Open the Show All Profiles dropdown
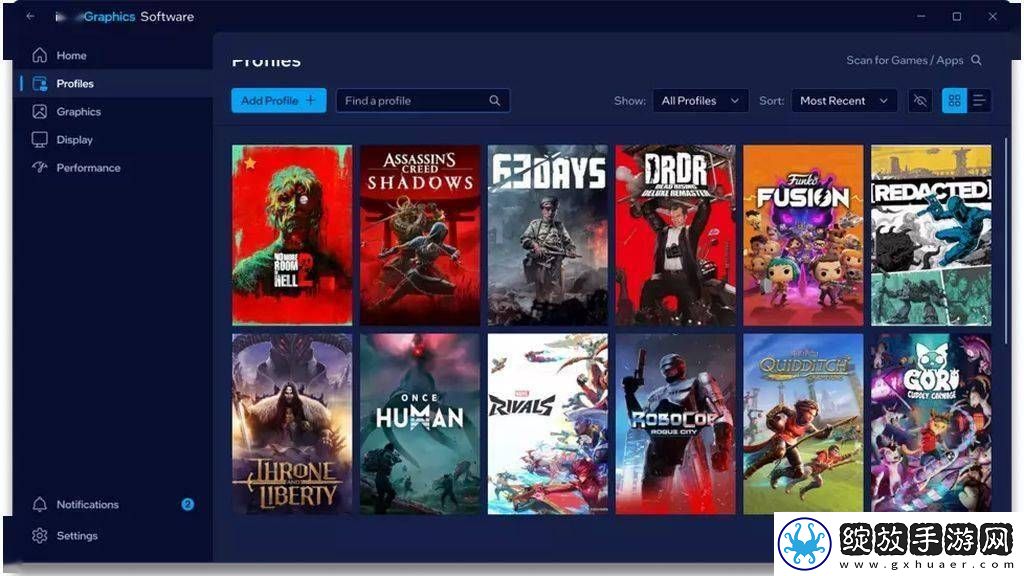Screen dimensions: 1024x576 (700, 101)
